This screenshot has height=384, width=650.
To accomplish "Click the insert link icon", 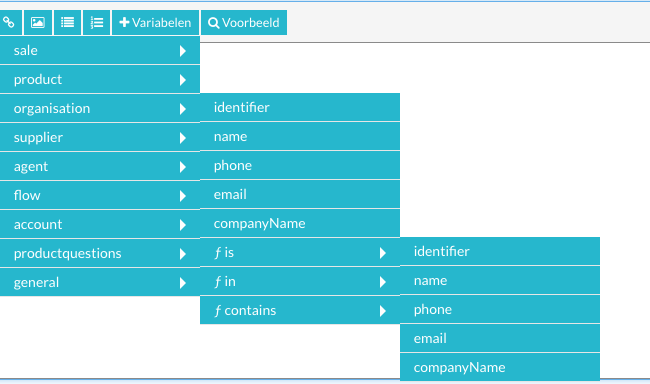I will (10, 22).
